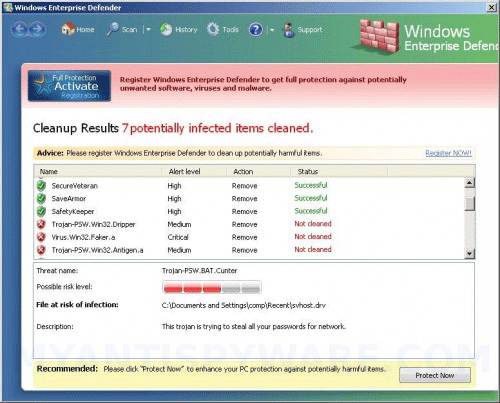Follow the Register NOW! link
This screenshot has height=403, width=500.
coord(448,153)
